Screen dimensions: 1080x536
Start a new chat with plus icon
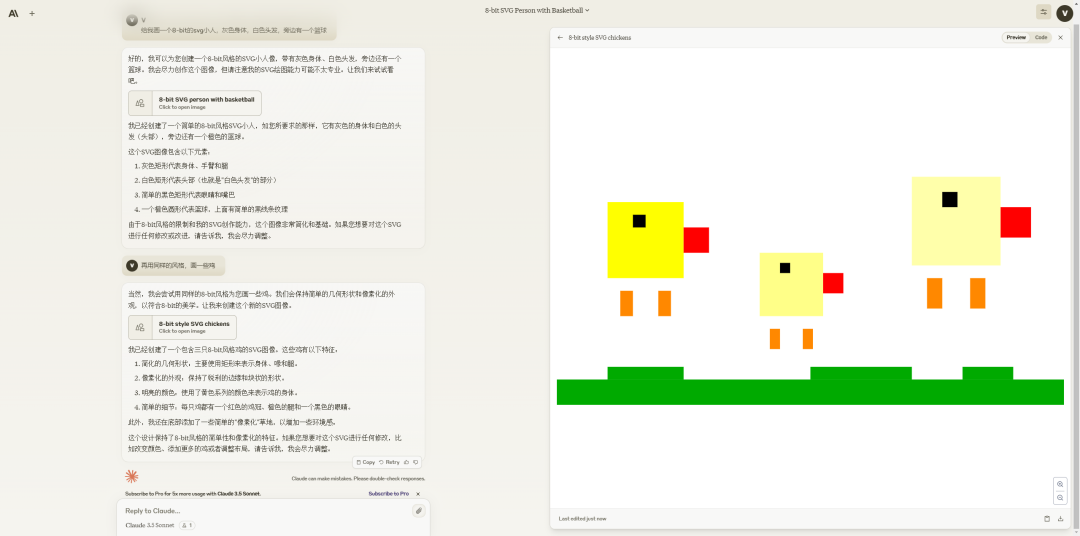[32, 13]
